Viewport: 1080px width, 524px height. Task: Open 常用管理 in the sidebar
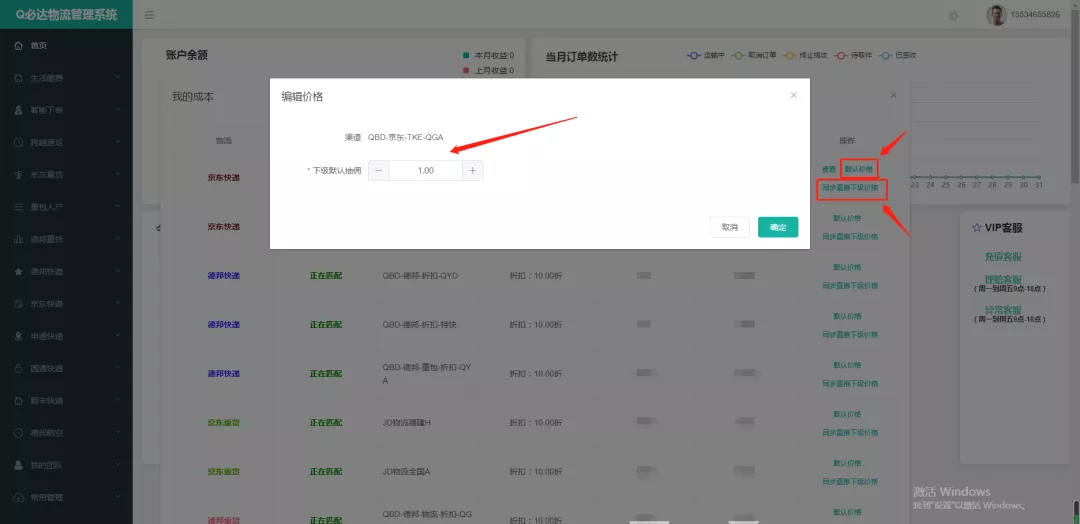tap(66, 497)
